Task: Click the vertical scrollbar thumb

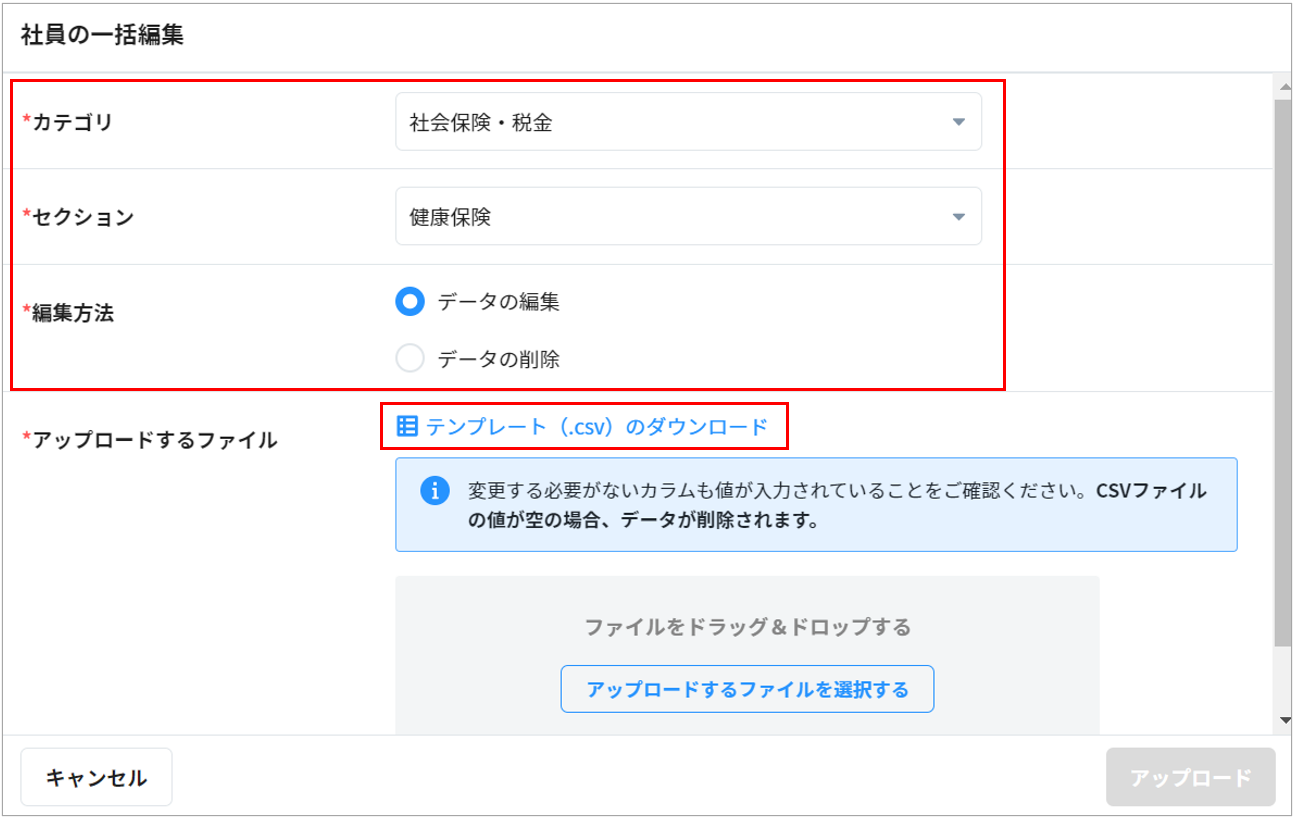Action: (1284, 370)
